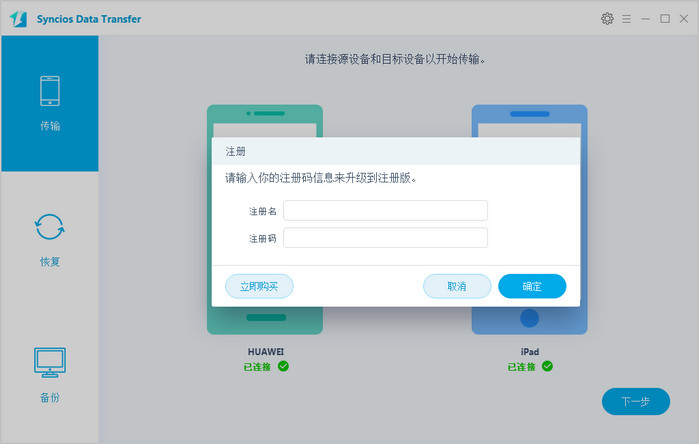Click the iPad connected checkmark icon
The image size is (699, 444).
[x=547, y=366]
